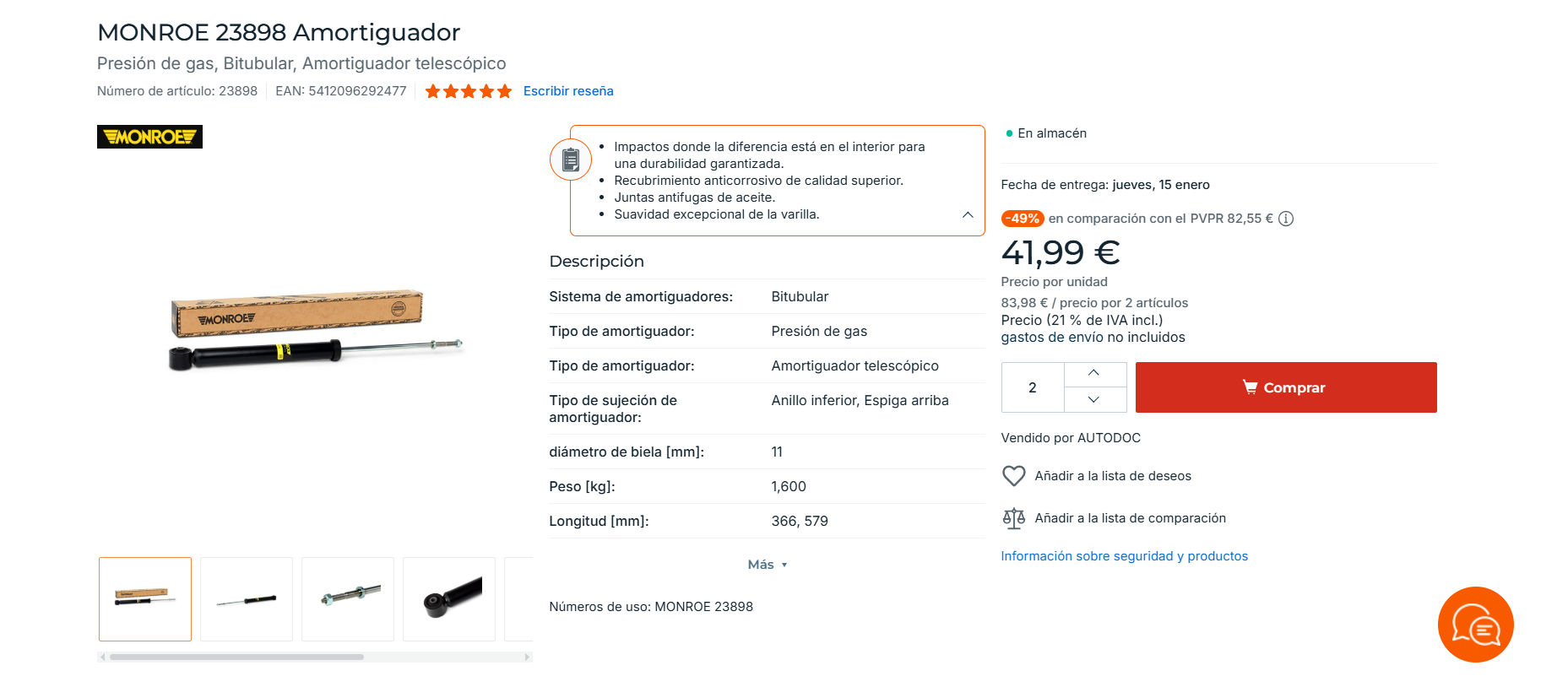Click the MONROE brand logo

[x=149, y=137]
